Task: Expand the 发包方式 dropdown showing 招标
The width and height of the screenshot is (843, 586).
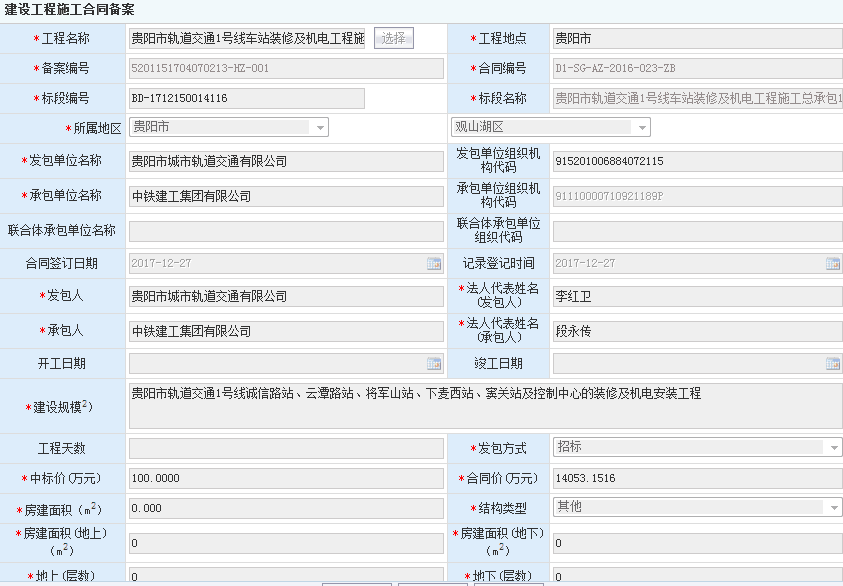Action: click(x=832, y=448)
